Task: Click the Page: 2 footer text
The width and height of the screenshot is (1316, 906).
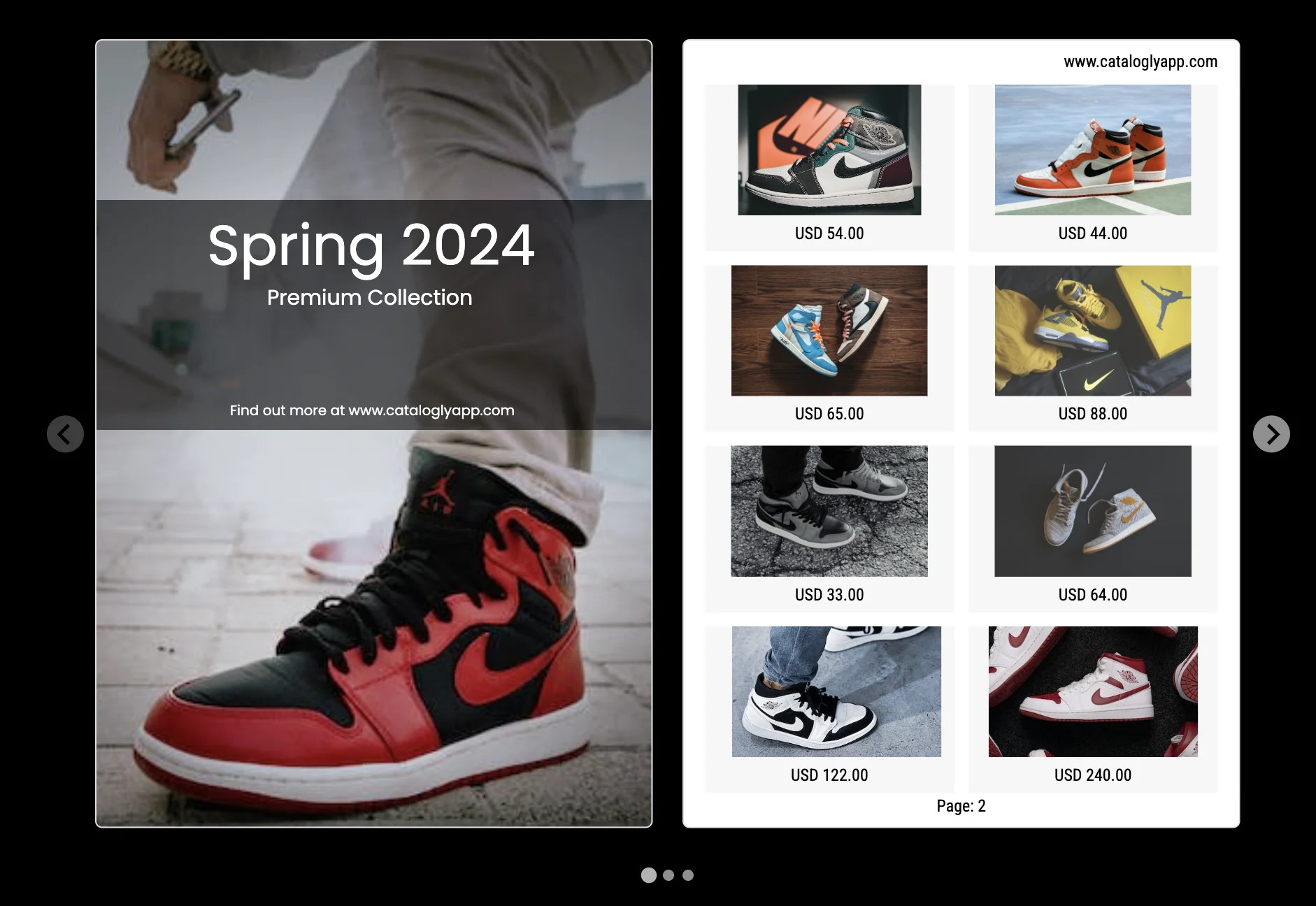Action: [961, 806]
